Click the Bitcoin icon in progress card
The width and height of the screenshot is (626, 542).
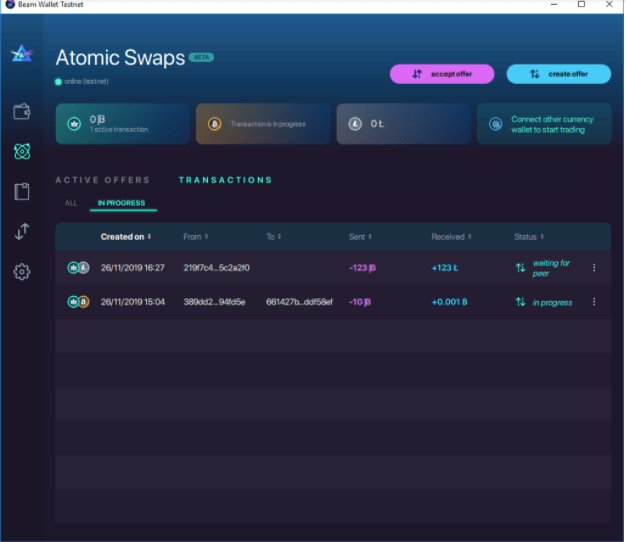pyautogui.click(x=214, y=124)
